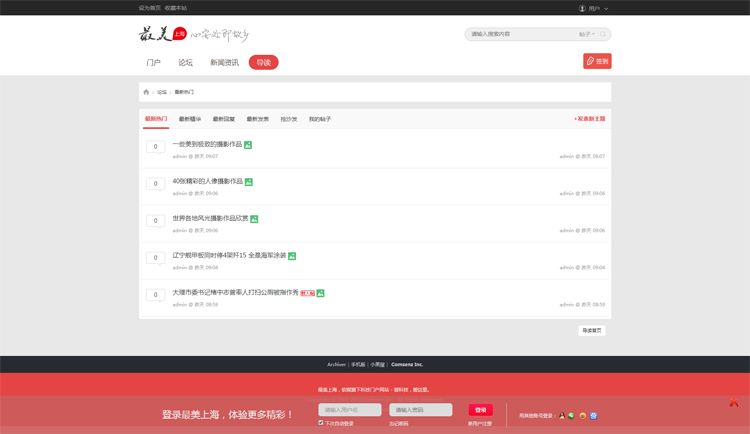Click the 小黑屋 footer link
The image size is (750, 434).
[x=377, y=364]
